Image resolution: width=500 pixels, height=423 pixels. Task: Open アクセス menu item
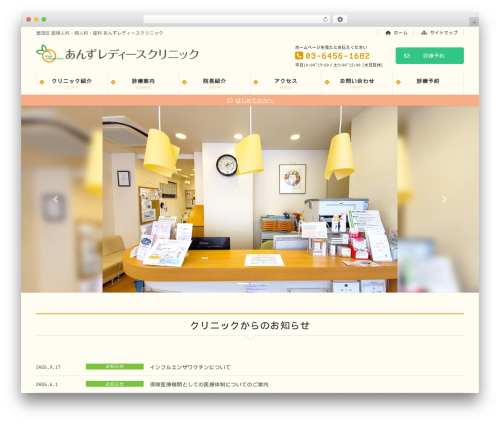click(x=286, y=83)
